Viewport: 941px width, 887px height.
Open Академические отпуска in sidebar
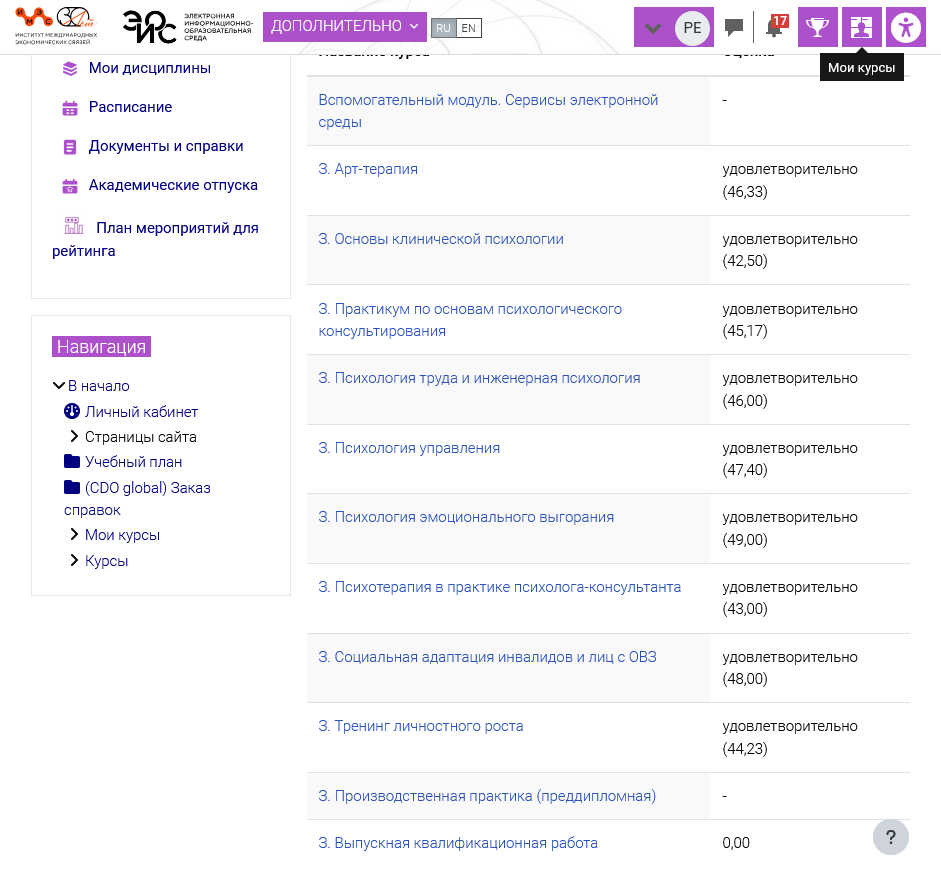[x=172, y=185]
